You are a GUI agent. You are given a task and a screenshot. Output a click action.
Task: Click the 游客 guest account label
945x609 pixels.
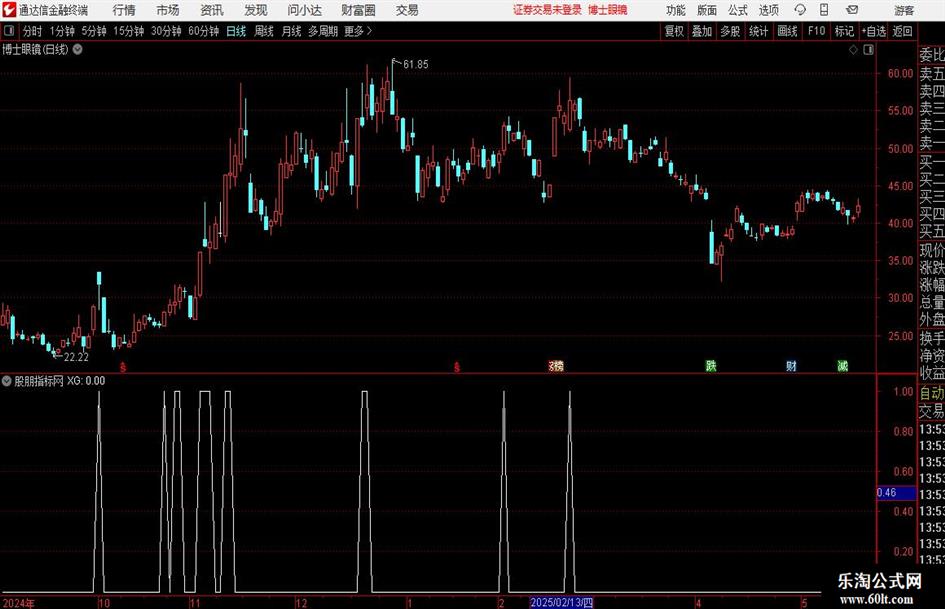(x=904, y=10)
